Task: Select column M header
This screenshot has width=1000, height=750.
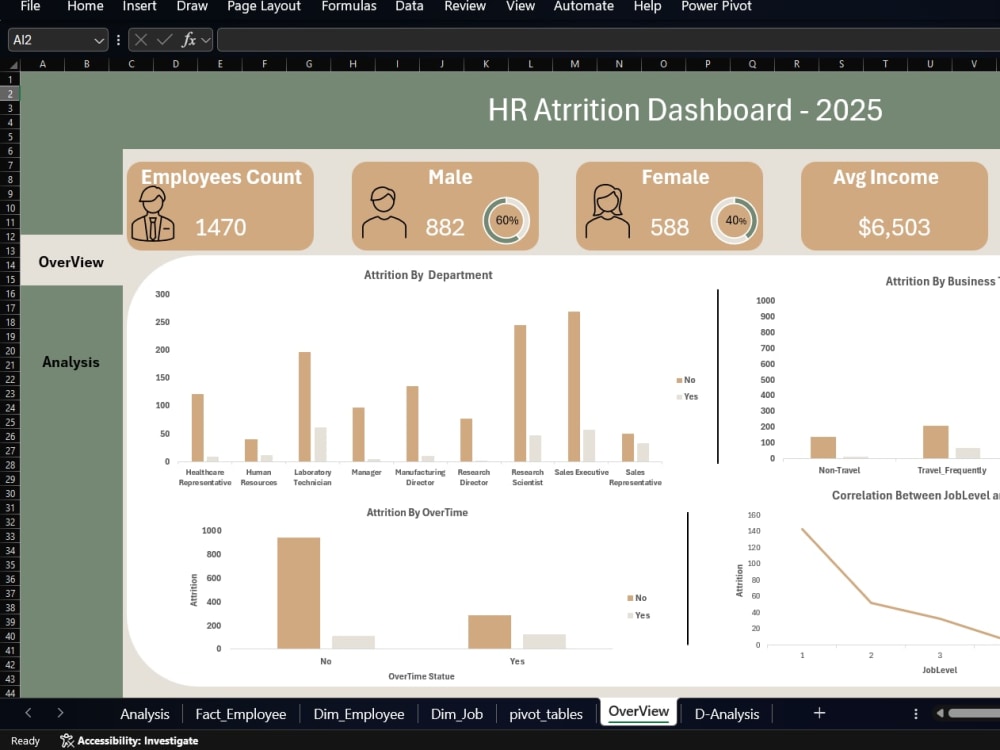Action: [x=575, y=64]
